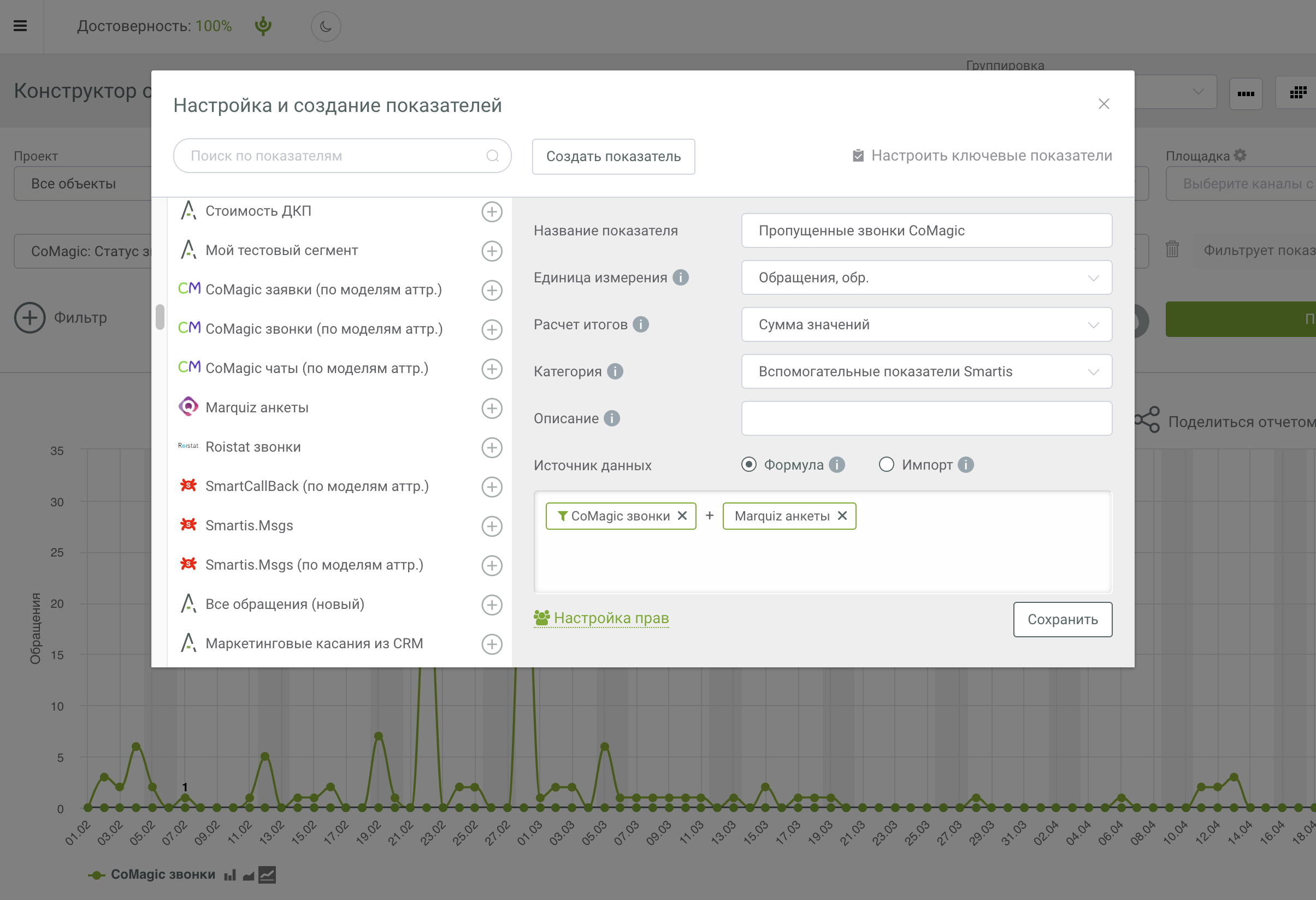
Task: Expand the Расчет итогов dropdown
Action: (x=926, y=324)
